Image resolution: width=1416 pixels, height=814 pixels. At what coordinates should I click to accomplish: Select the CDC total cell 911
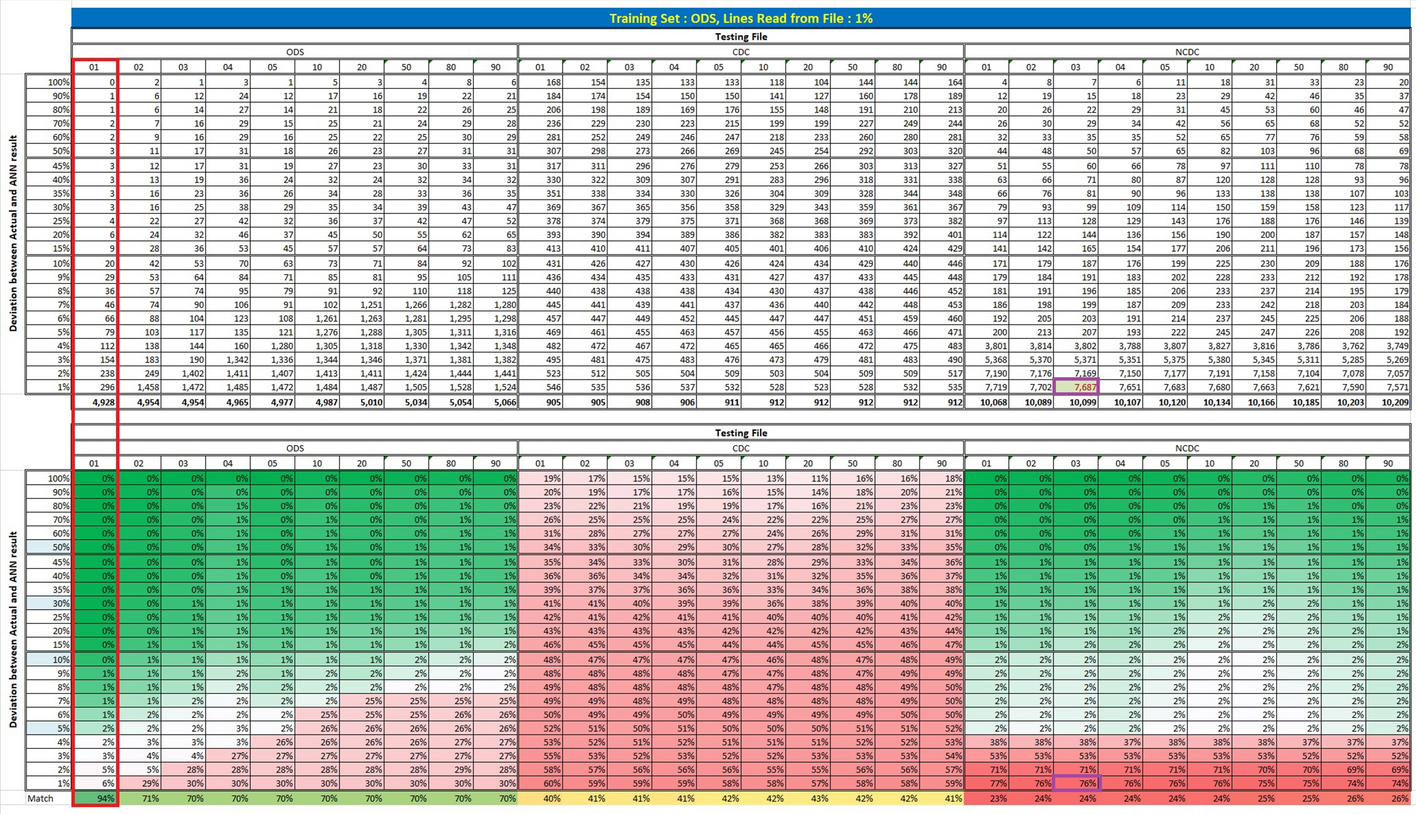[x=719, y=404]
